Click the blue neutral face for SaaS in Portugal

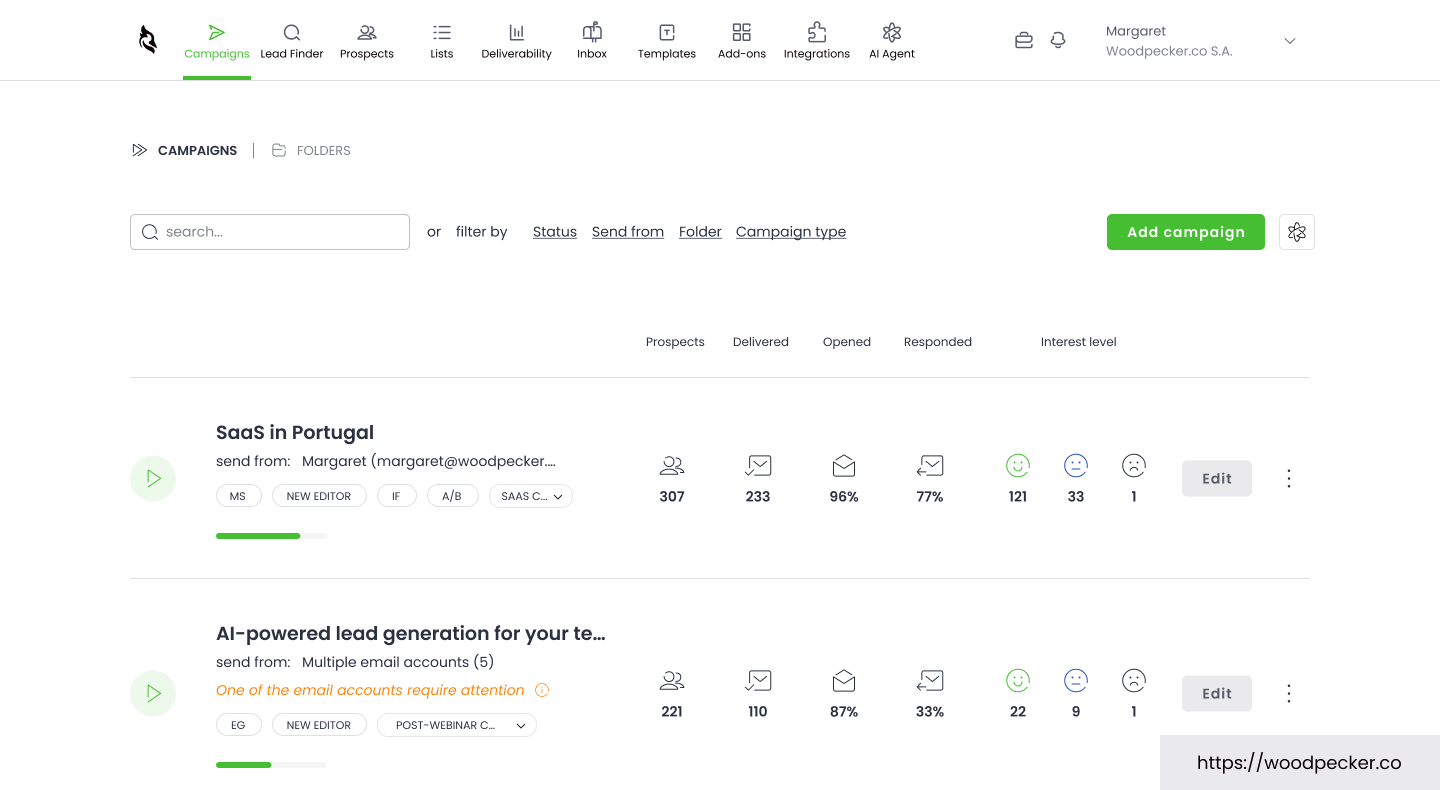pos(1076,465)
